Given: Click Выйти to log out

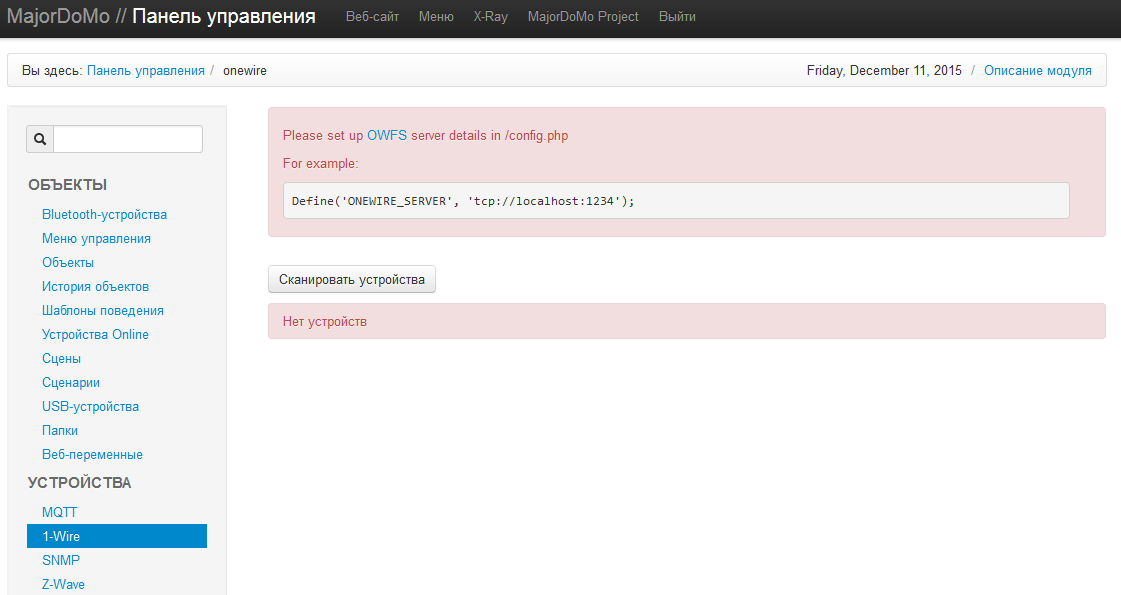Looking at the screenshot, I should [x=677, y=17].
